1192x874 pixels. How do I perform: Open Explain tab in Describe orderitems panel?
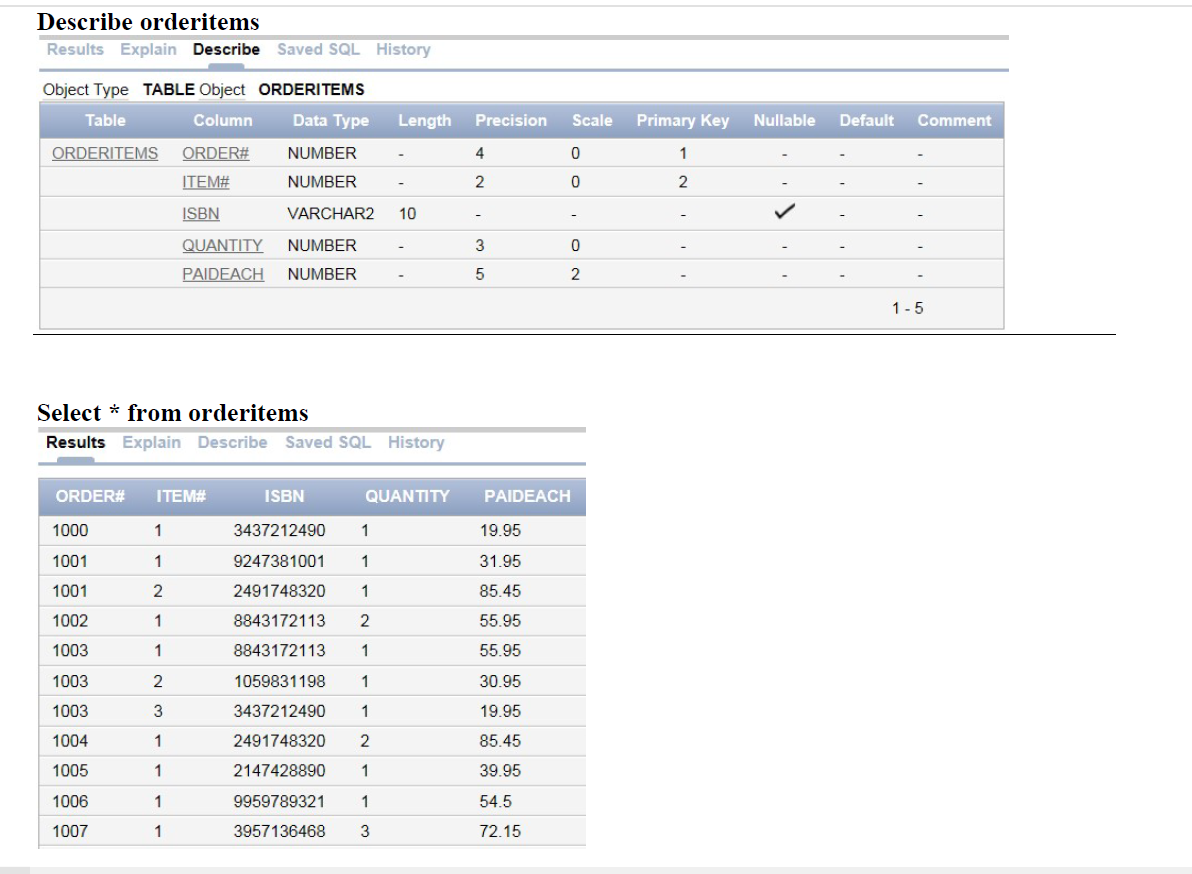[x=148, y=49]
